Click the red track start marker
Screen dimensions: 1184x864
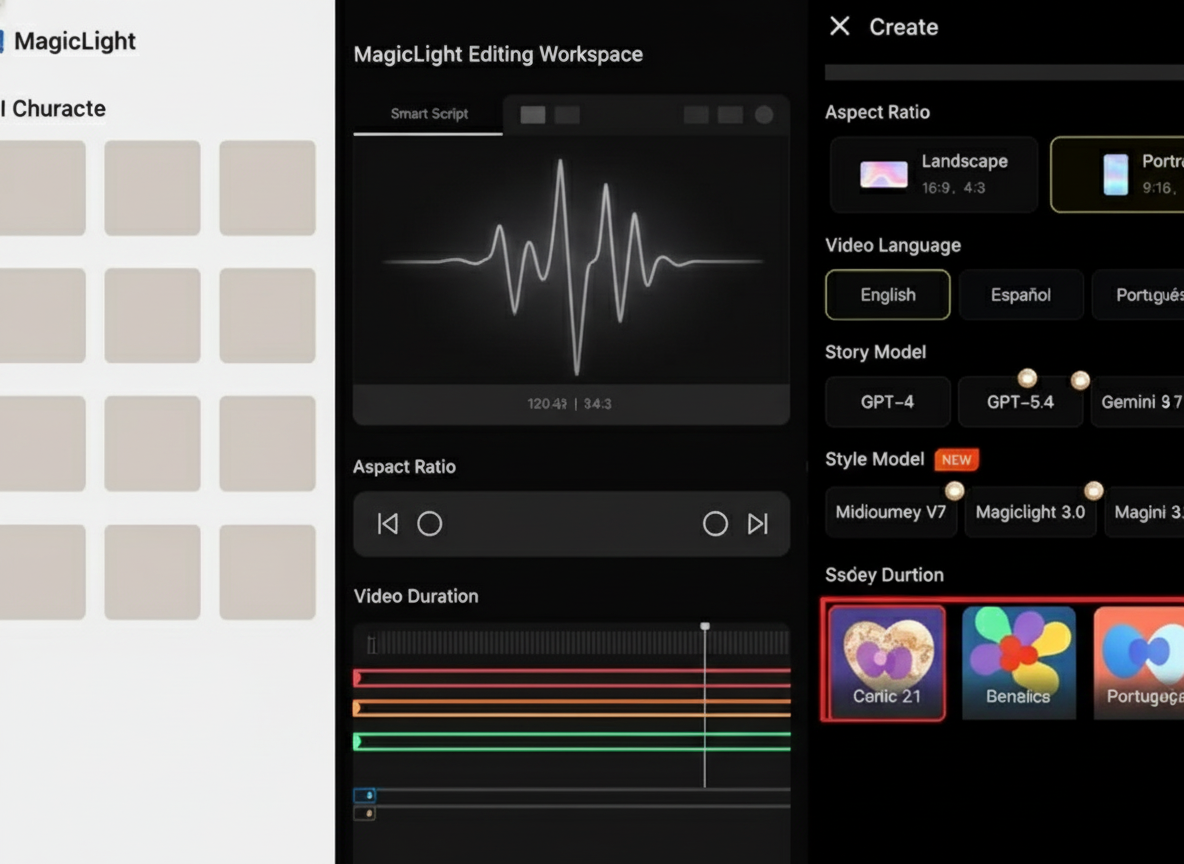[357, 678]
